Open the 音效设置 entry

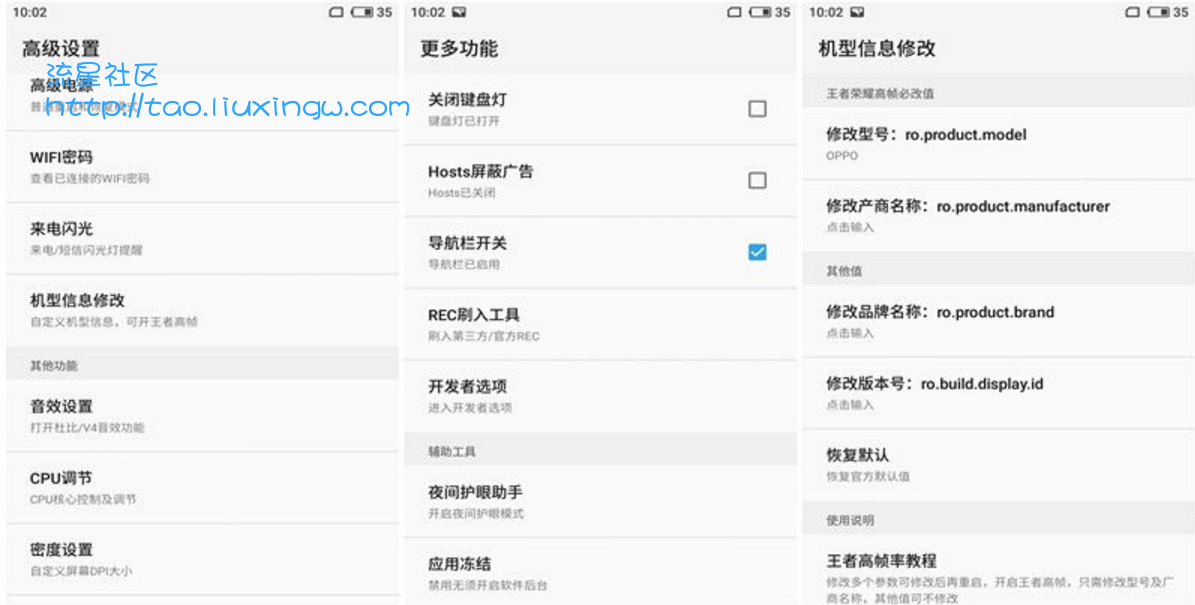[202, 416]
